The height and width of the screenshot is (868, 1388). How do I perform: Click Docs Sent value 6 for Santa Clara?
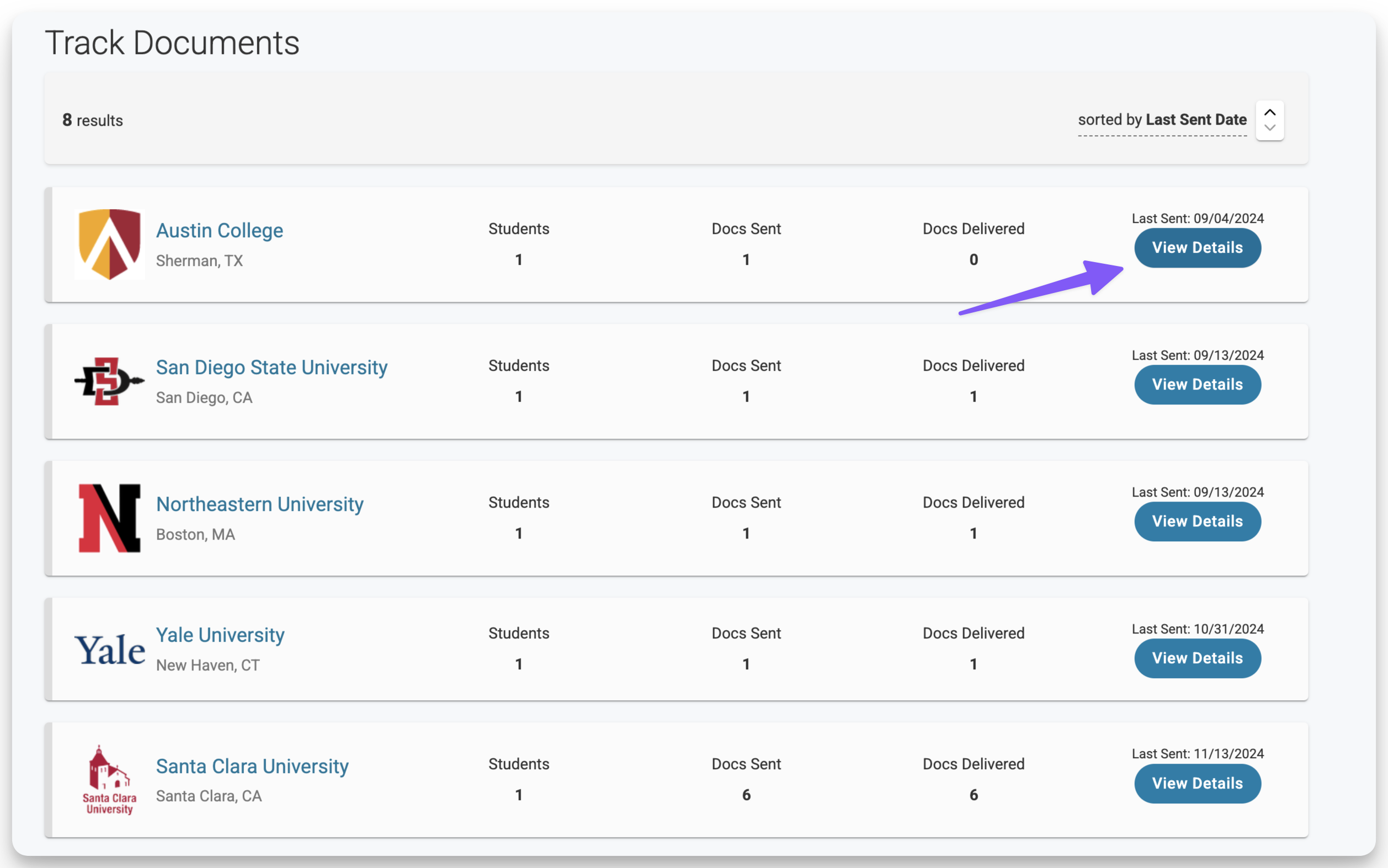746,795
